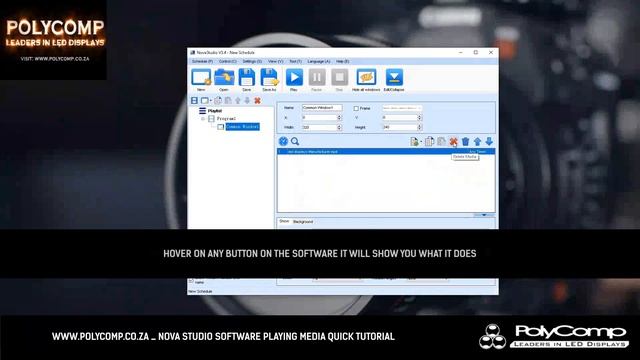This screenshot has height=360, width=640.
Task: Click the move down arrow in the playlist toolbar
Action: pos(247,100)
